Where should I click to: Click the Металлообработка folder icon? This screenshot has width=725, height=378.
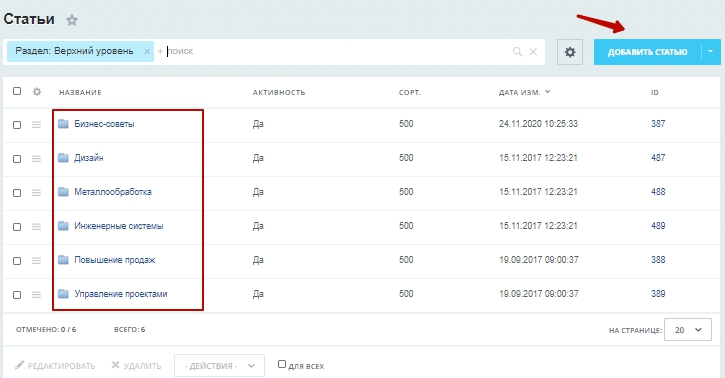point(63,192)
